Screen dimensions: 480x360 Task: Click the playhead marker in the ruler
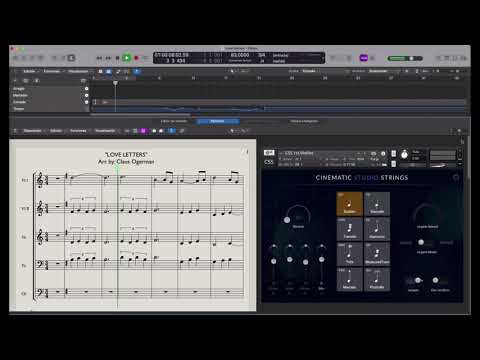click(x=115, y=83)
